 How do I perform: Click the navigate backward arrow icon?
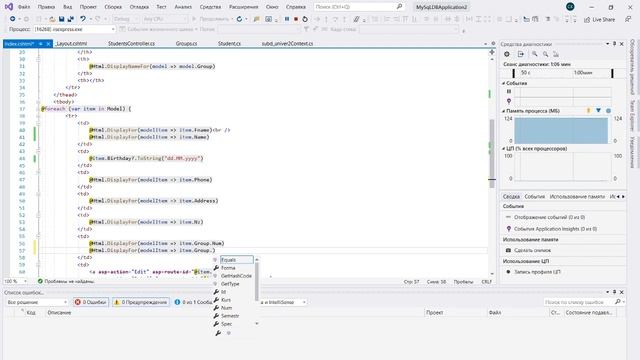point(13,19)
